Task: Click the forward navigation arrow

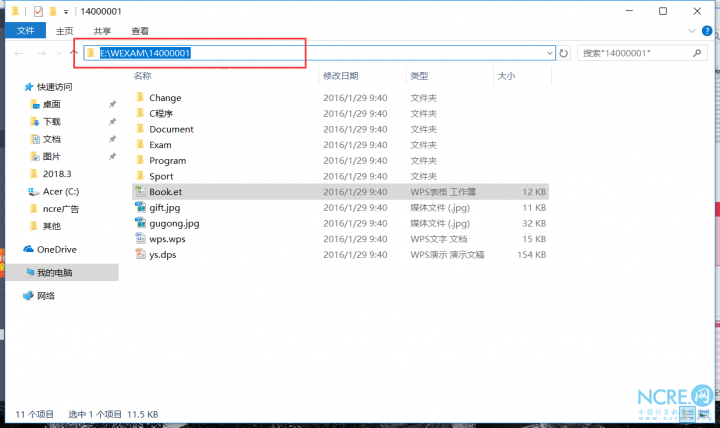Action: (x=41, y=53)
